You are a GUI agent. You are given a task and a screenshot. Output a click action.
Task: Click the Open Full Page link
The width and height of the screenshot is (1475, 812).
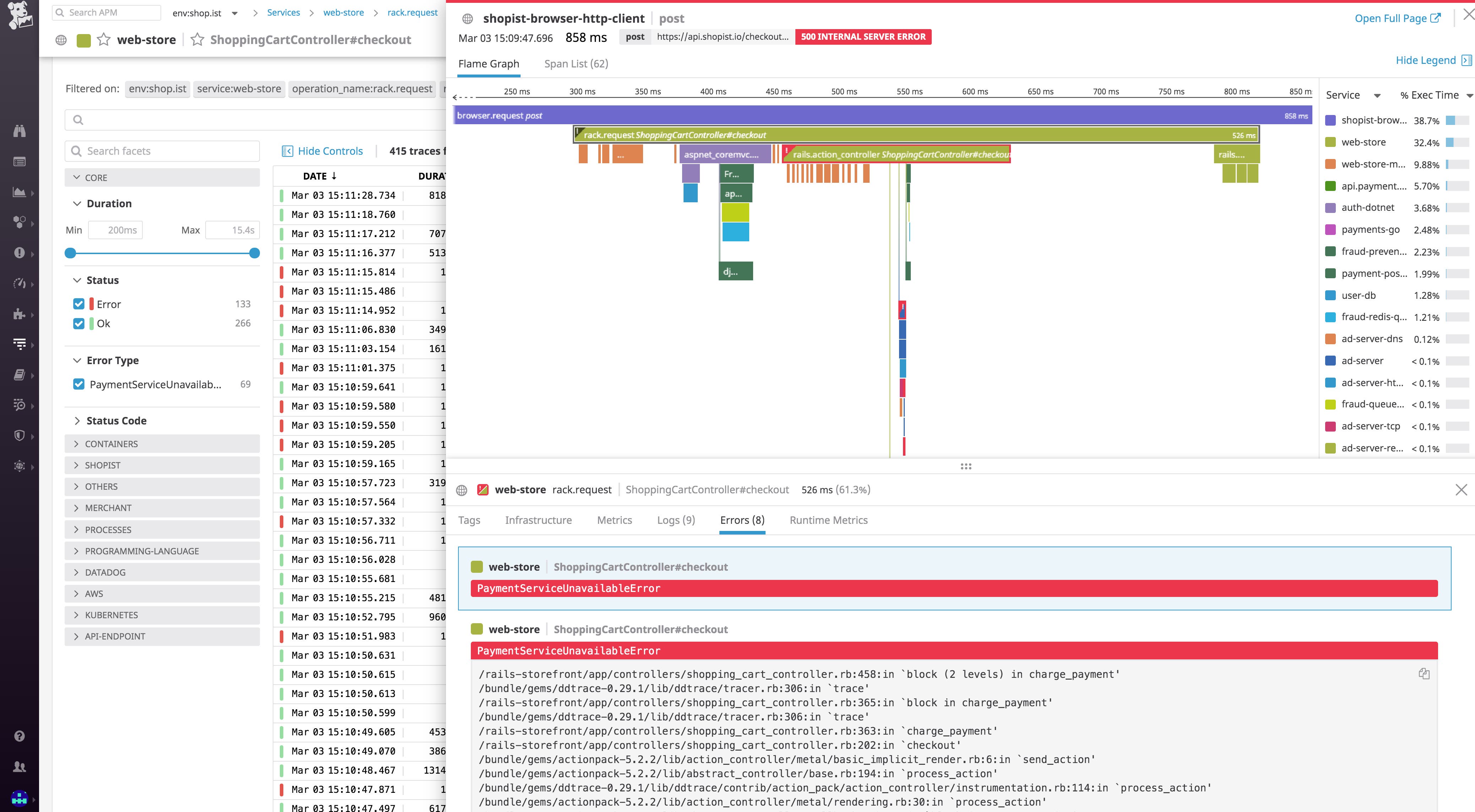click(1397, 18)
